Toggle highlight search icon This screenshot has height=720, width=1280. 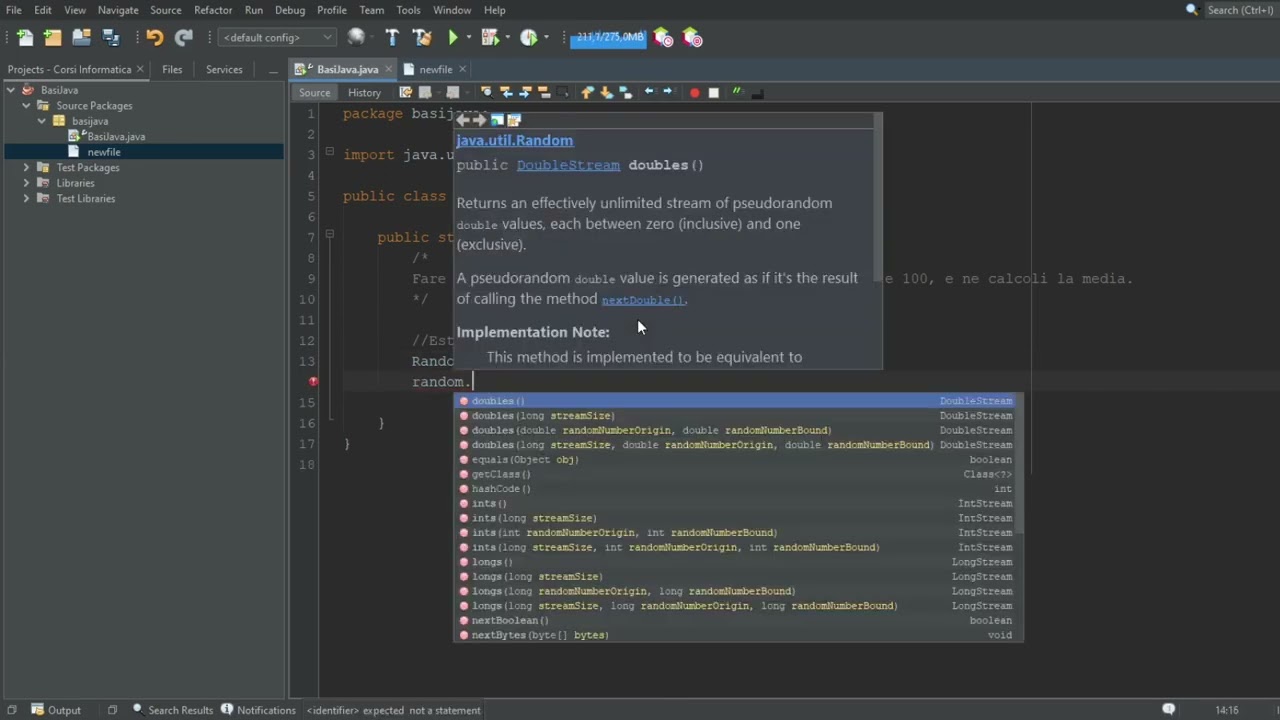coord(544,93)
